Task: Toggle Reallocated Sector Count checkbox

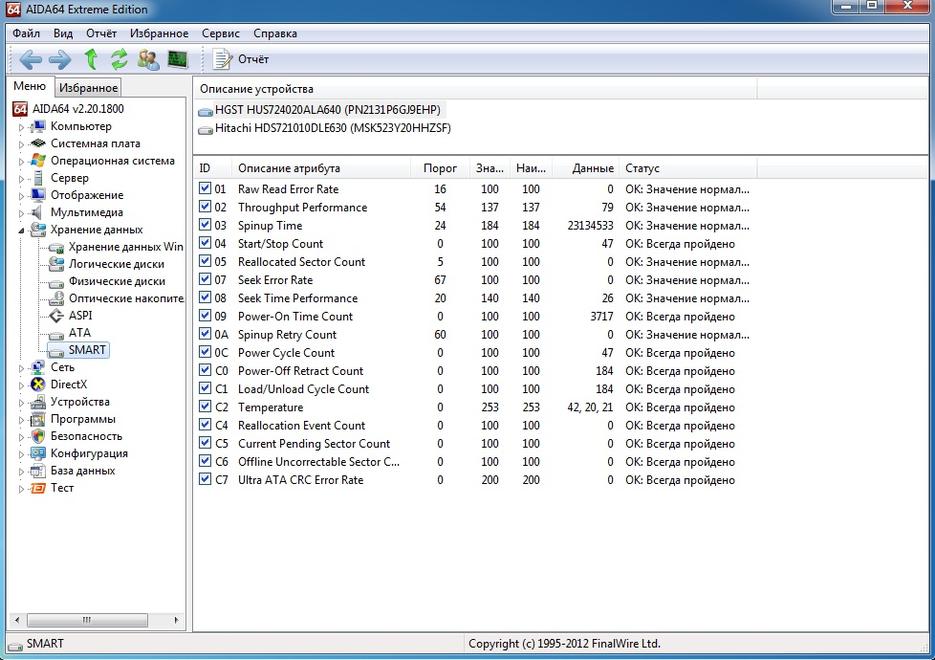Action: tap(205, 261)
